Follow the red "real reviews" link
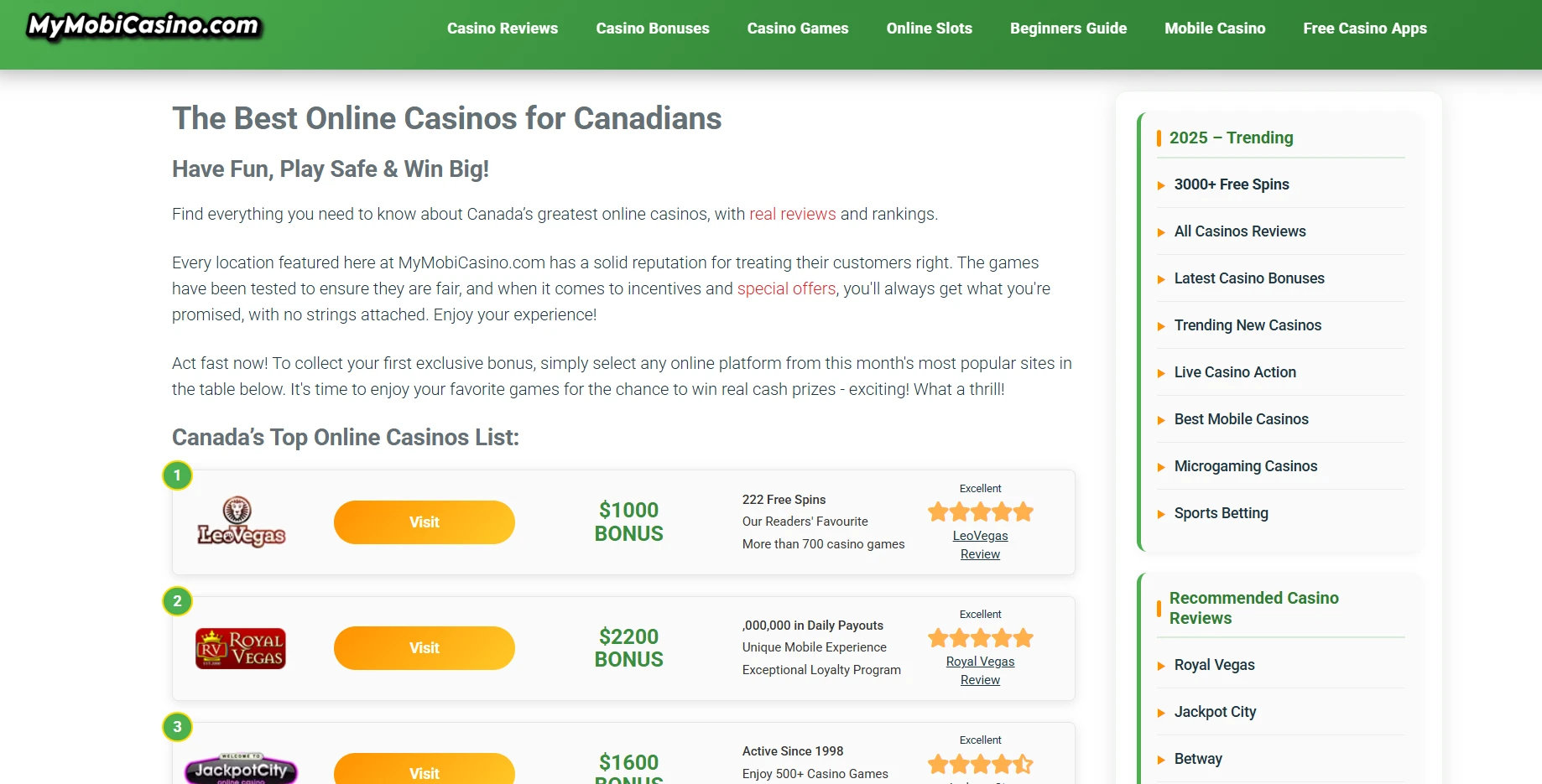1542x784 pixels. pyautogui.click(x=792, y=214)
